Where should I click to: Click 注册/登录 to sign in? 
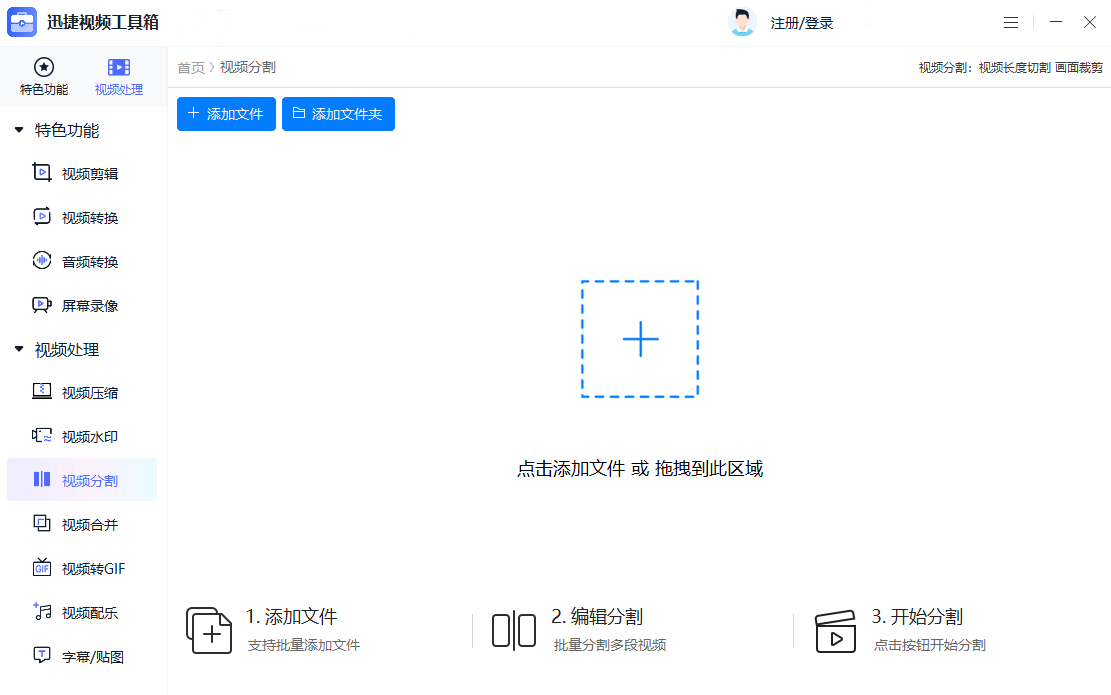(x=801, y=23)
